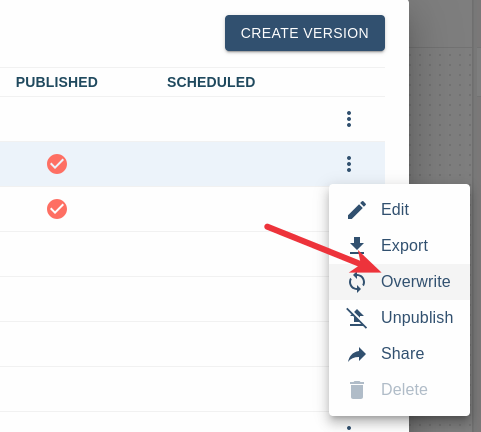The height and width of the screenshot is (432, 481).
Task: Open the highlighted row's three-dot menu
Action: [349, 164]
